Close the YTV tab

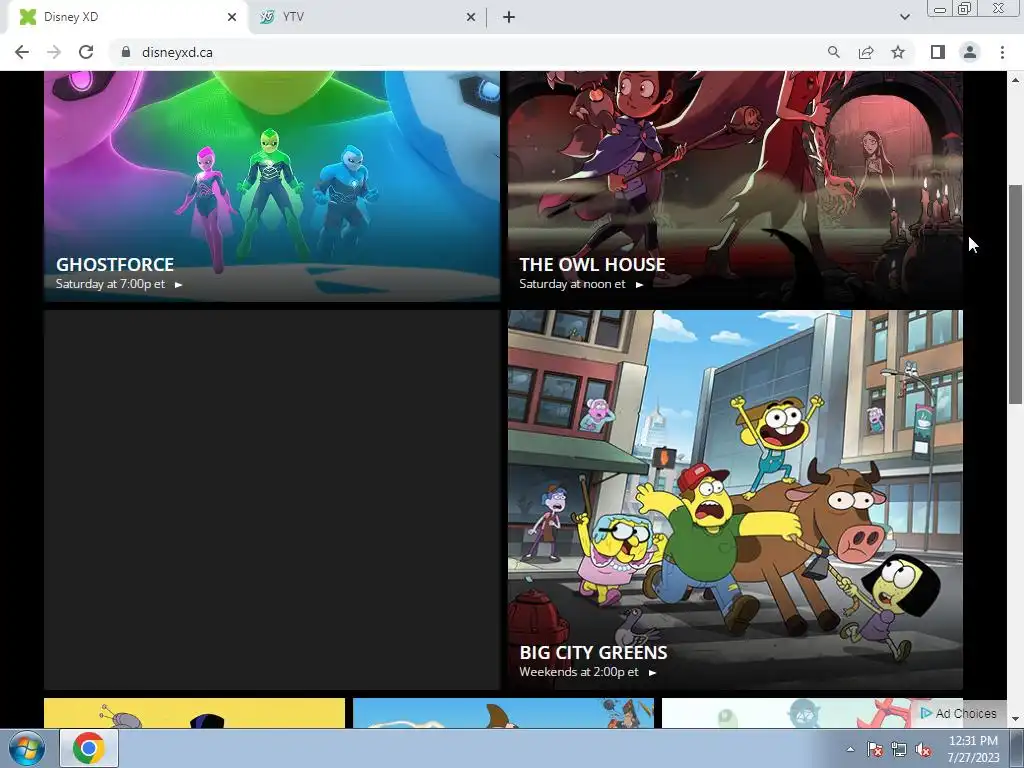click(471, 17)
